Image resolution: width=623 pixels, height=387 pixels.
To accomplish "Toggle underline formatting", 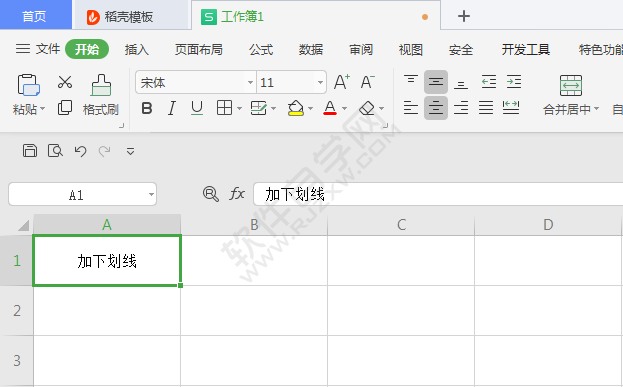I will [x=197, y=108].
